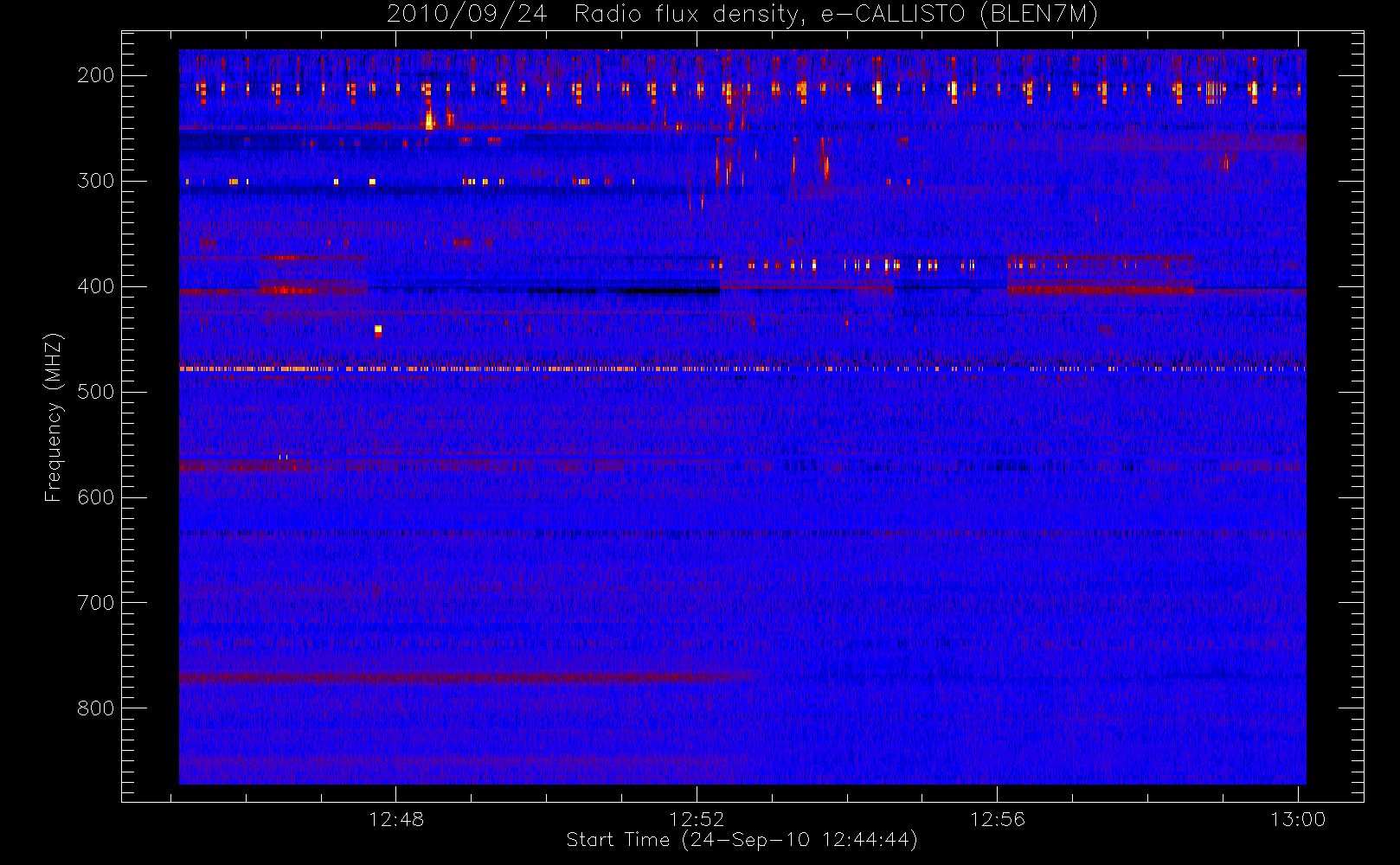Select the 500 frequency tick label

(x=96, y=392)
